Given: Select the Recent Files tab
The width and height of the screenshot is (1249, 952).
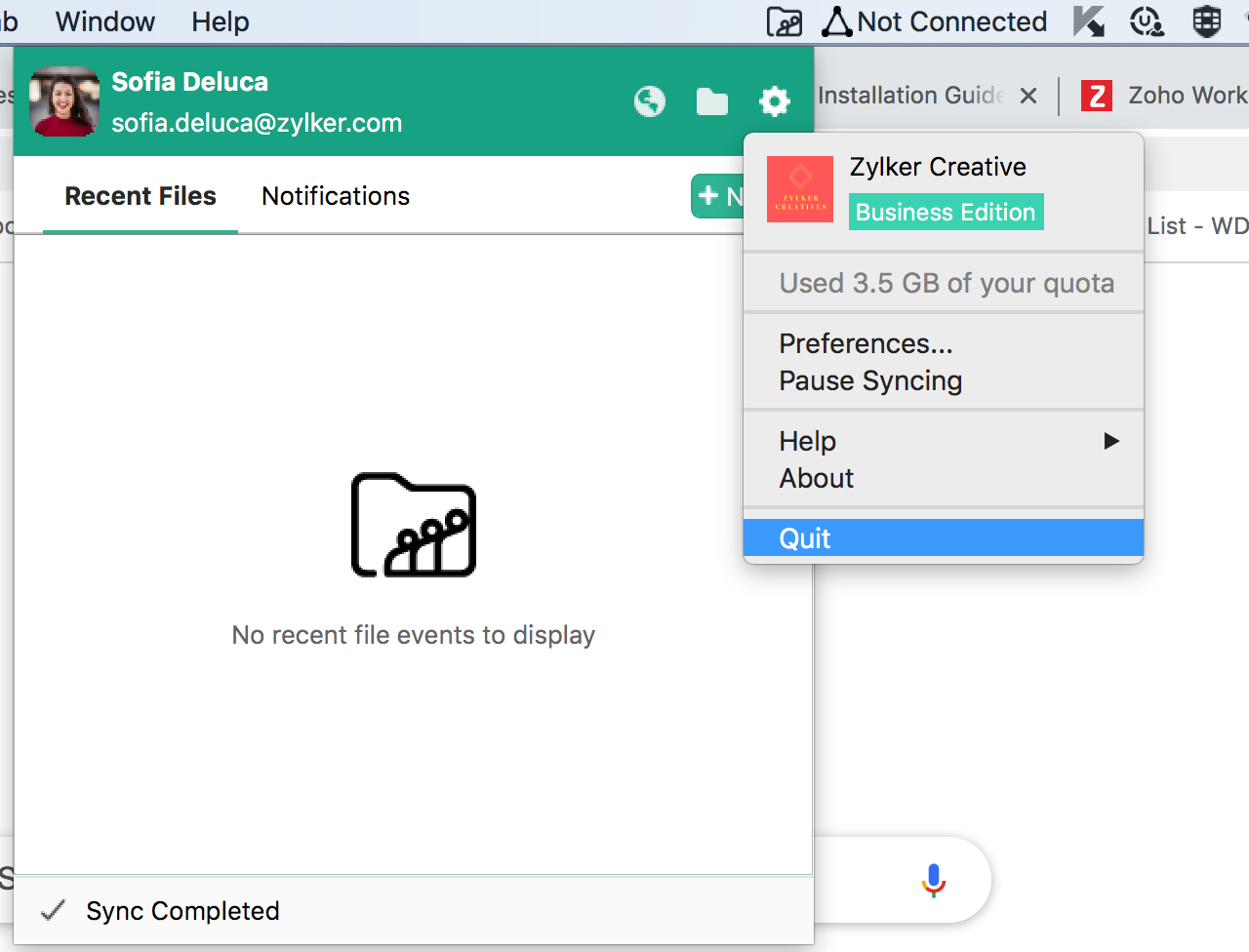Looking at the screenshot, I should tap(141, 196).
